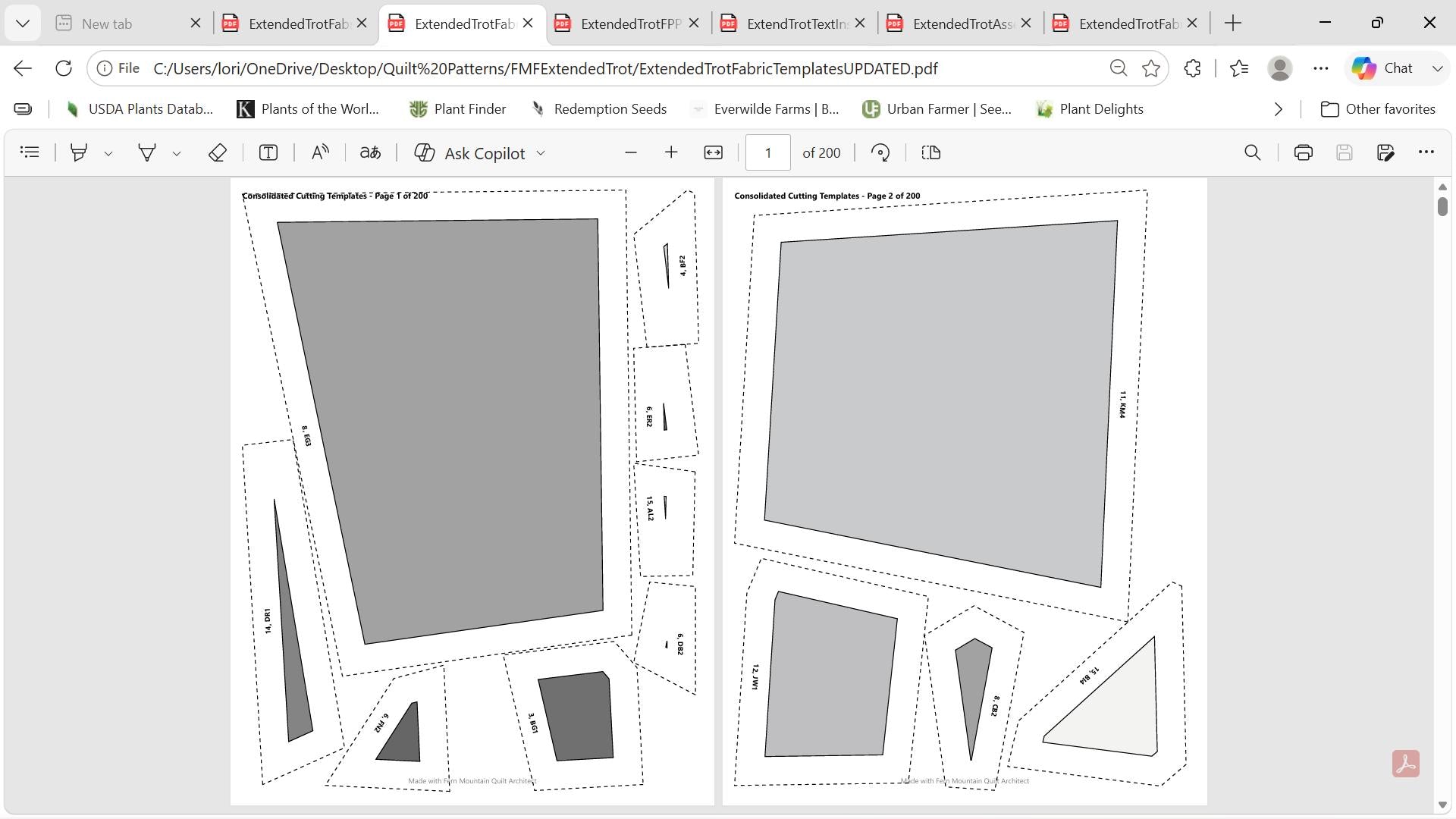This screenshot has width=1456, height=819.
Task: Open the browser zoom magnifier icon
Action: pos(1118,68)
